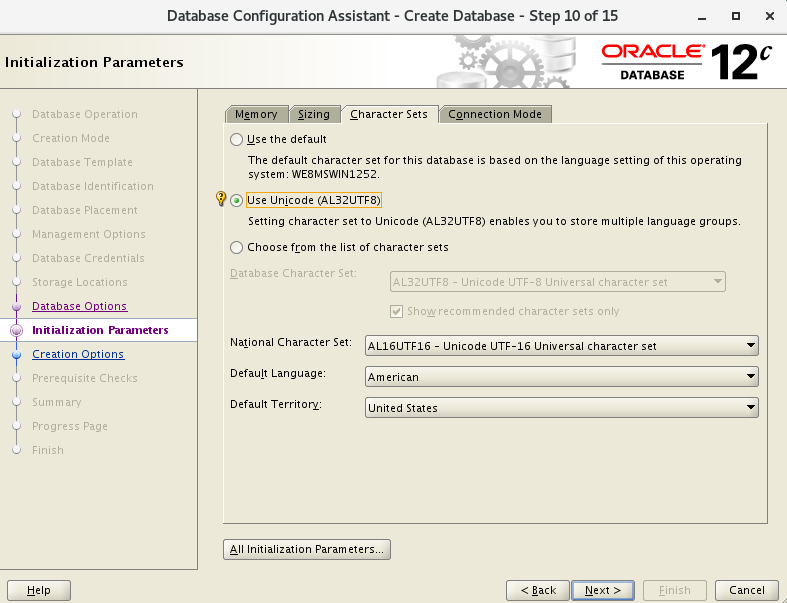The image size is (787, 603).
Task: Open the Database Options step link
Action: 79,306
